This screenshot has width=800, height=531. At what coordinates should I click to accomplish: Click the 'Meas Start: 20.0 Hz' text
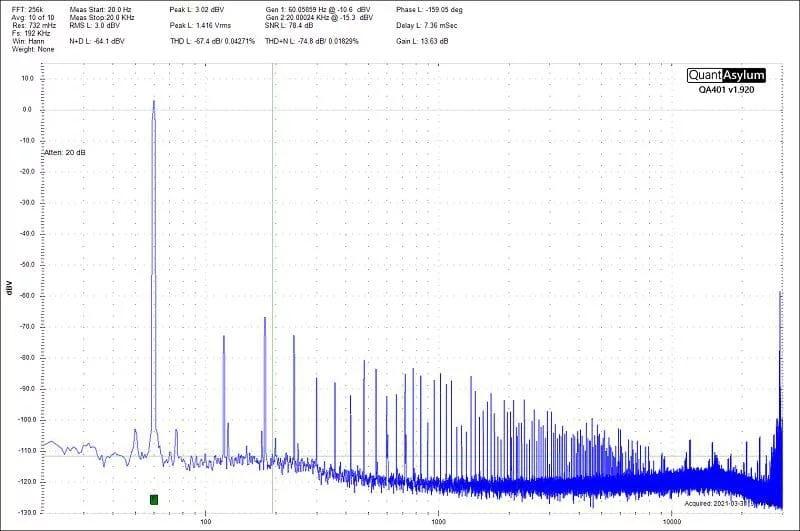(101, 10)
